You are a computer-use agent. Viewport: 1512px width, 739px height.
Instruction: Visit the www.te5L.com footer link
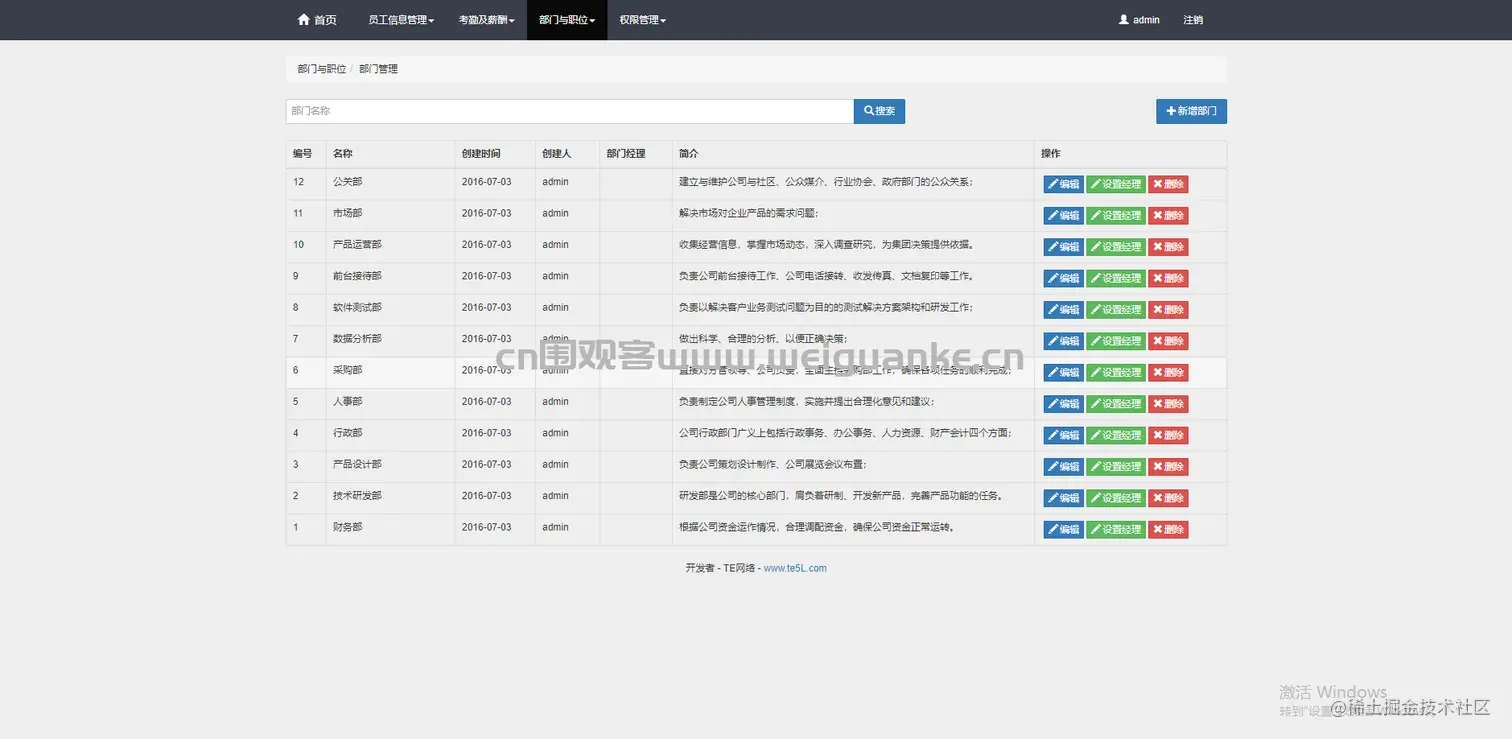coord(795,568)
